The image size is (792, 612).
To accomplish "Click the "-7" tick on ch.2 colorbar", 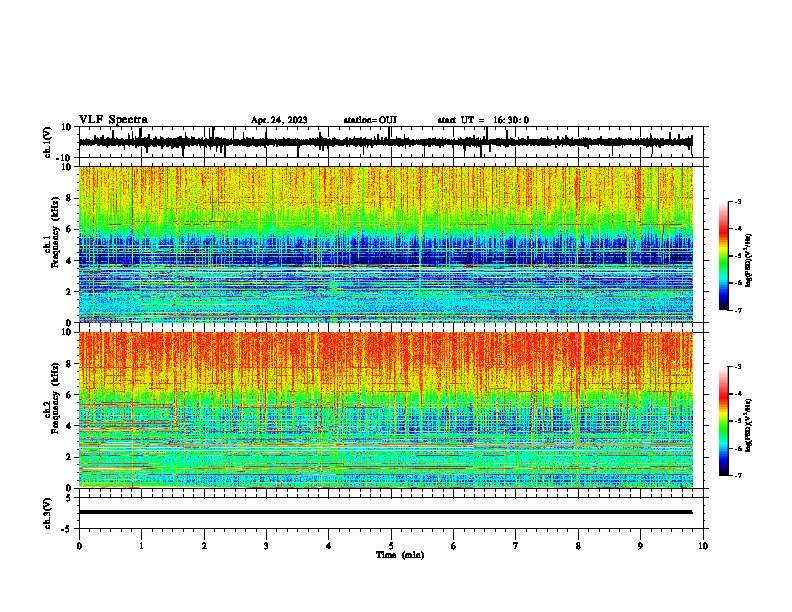I will pos(738,476).
